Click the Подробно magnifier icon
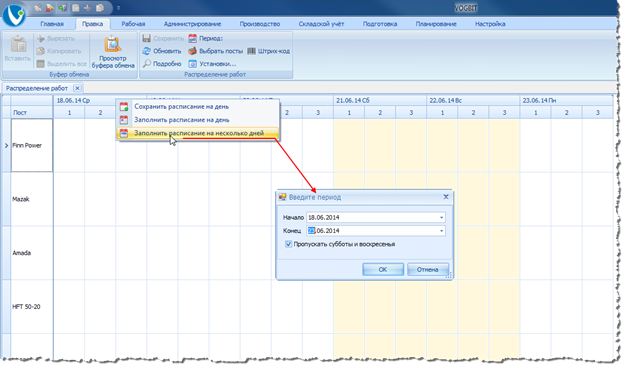This screenshot has height=366, width=624. click(x=147, y=64)
